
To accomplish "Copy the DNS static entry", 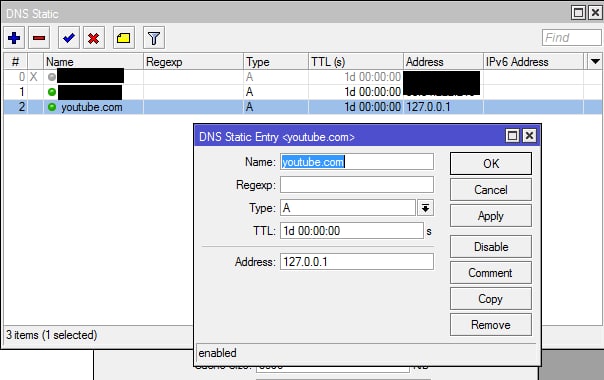I will click(491, 299).
